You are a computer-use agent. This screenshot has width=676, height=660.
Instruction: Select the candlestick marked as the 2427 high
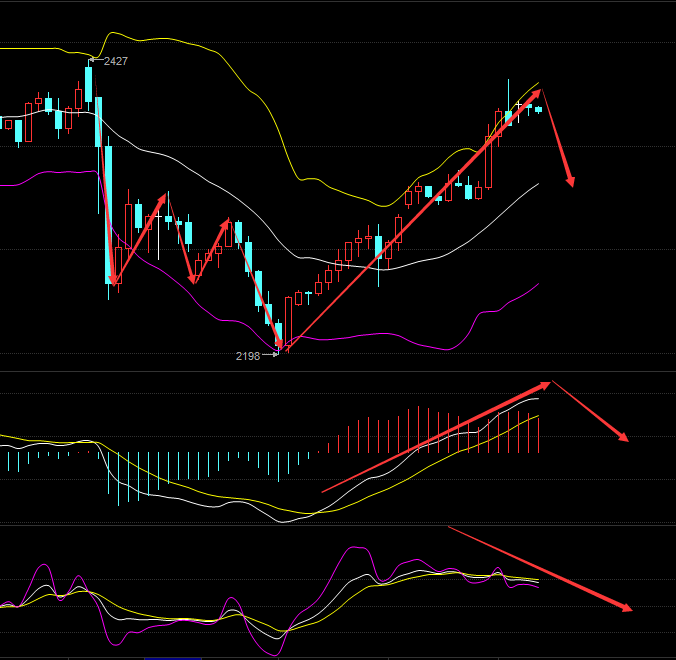coord(89,85)
